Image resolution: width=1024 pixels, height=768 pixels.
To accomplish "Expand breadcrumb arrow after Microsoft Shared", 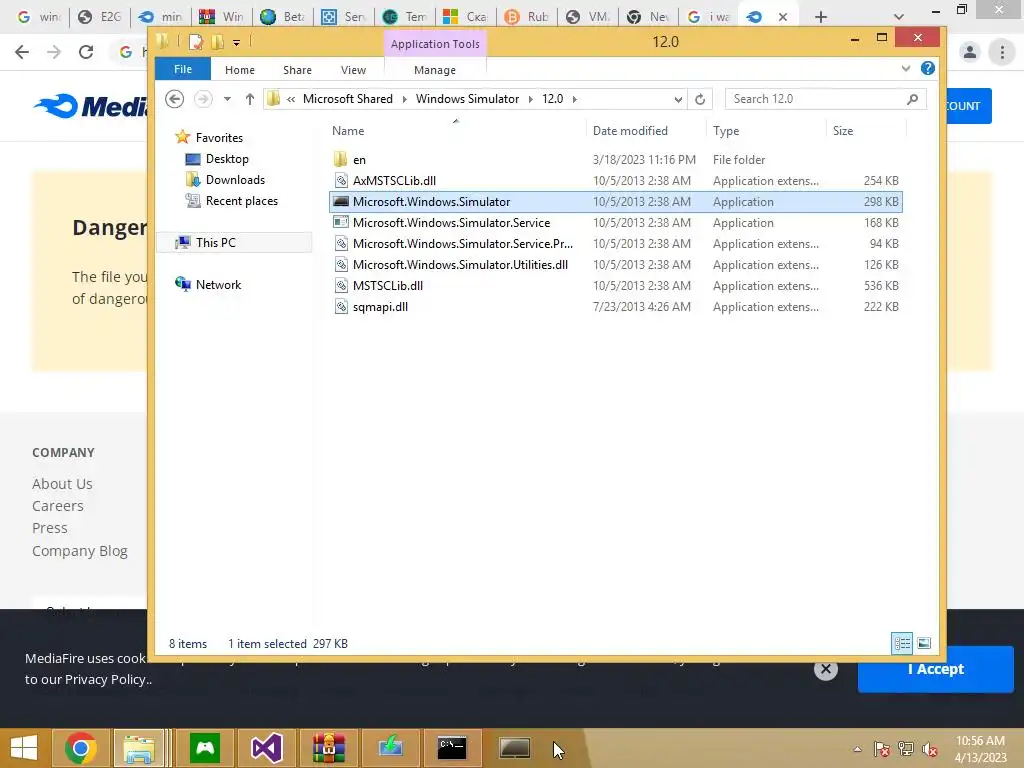I will [404, 99].
